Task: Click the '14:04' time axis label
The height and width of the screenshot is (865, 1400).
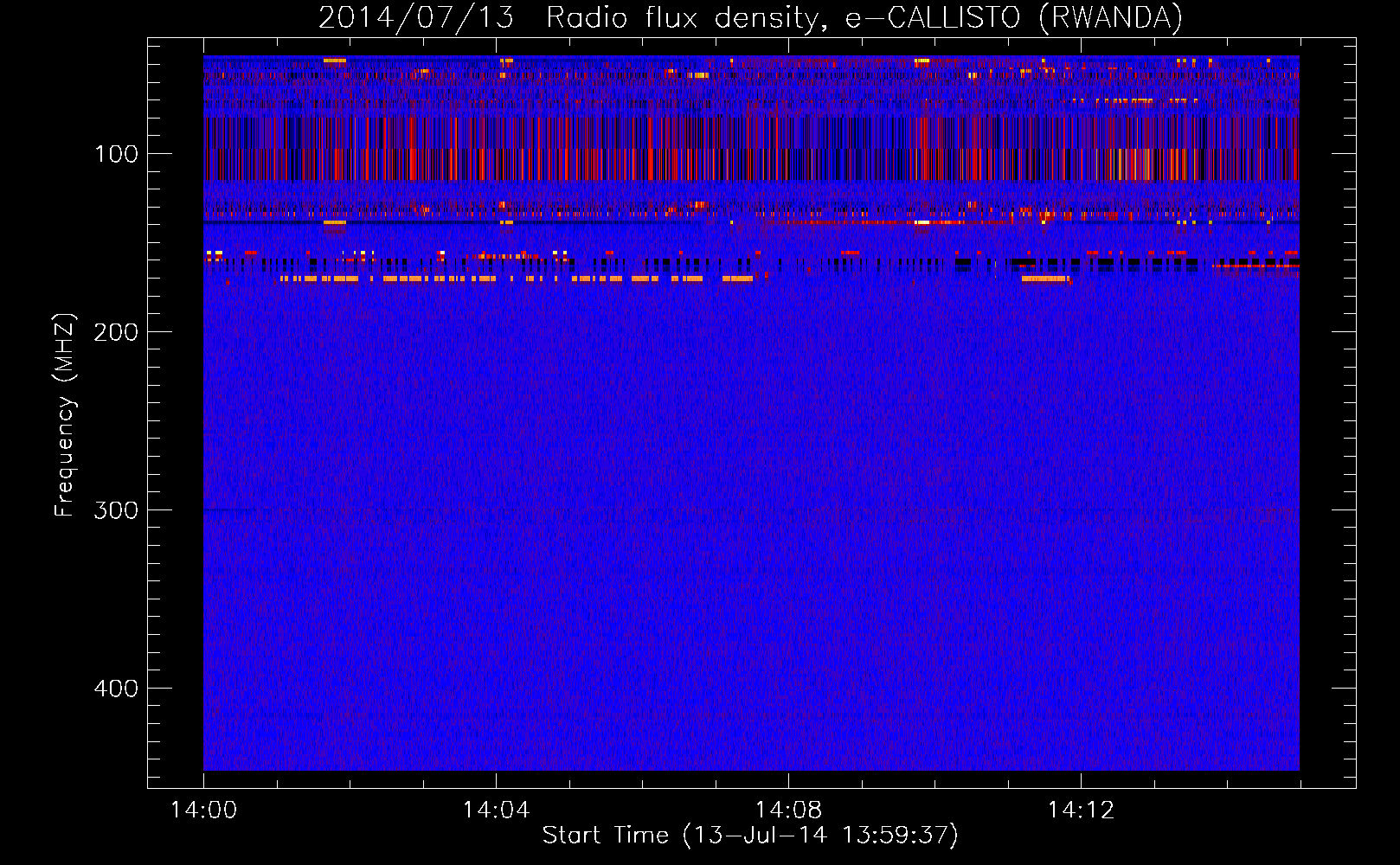Action: point(496,811)
